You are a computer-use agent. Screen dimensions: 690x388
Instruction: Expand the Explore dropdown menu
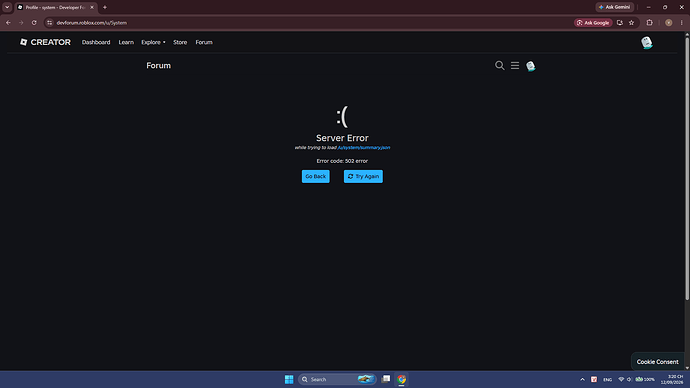(x=153, y=42)
